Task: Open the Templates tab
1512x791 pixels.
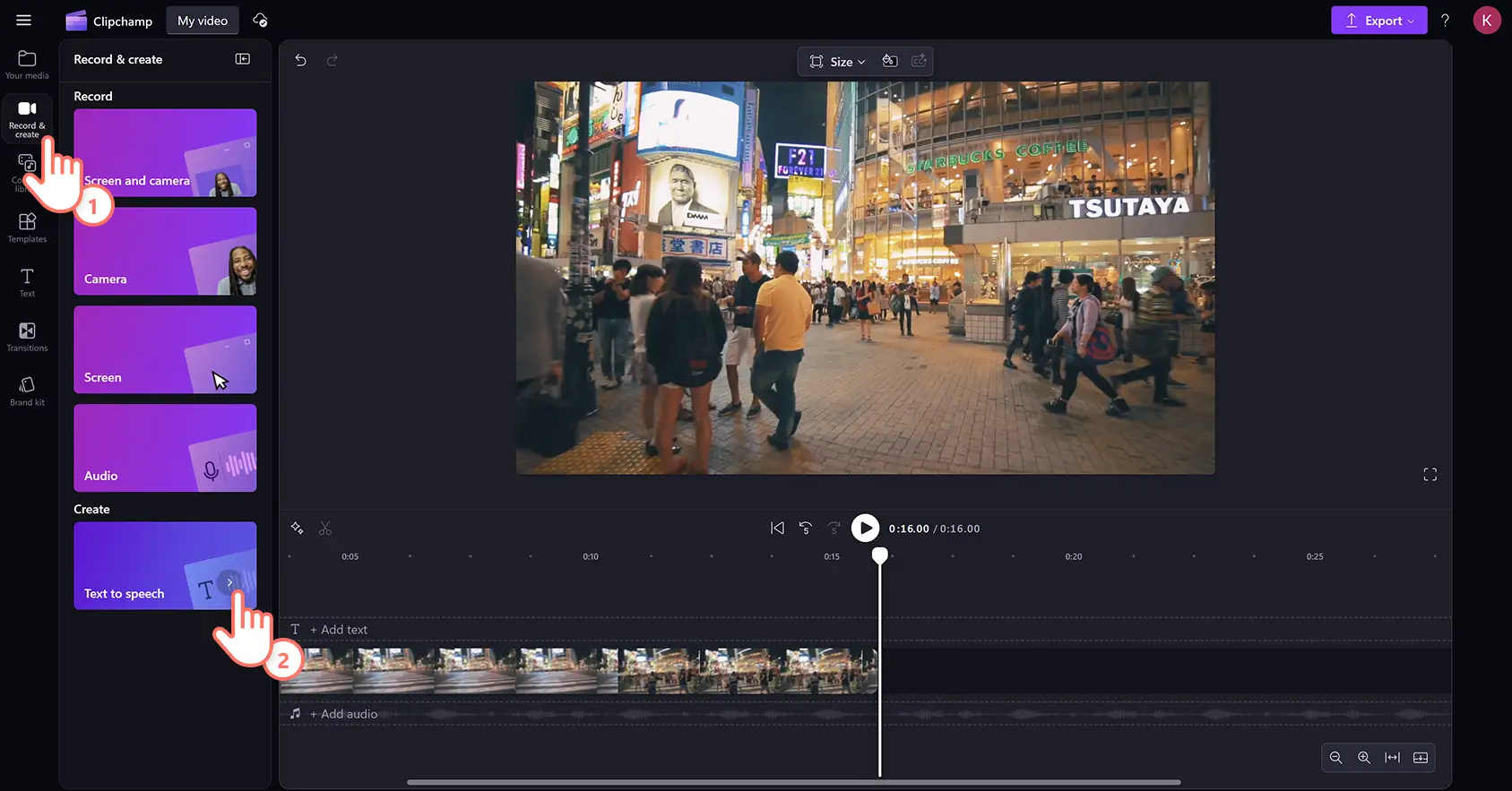Action: [27, 228]
